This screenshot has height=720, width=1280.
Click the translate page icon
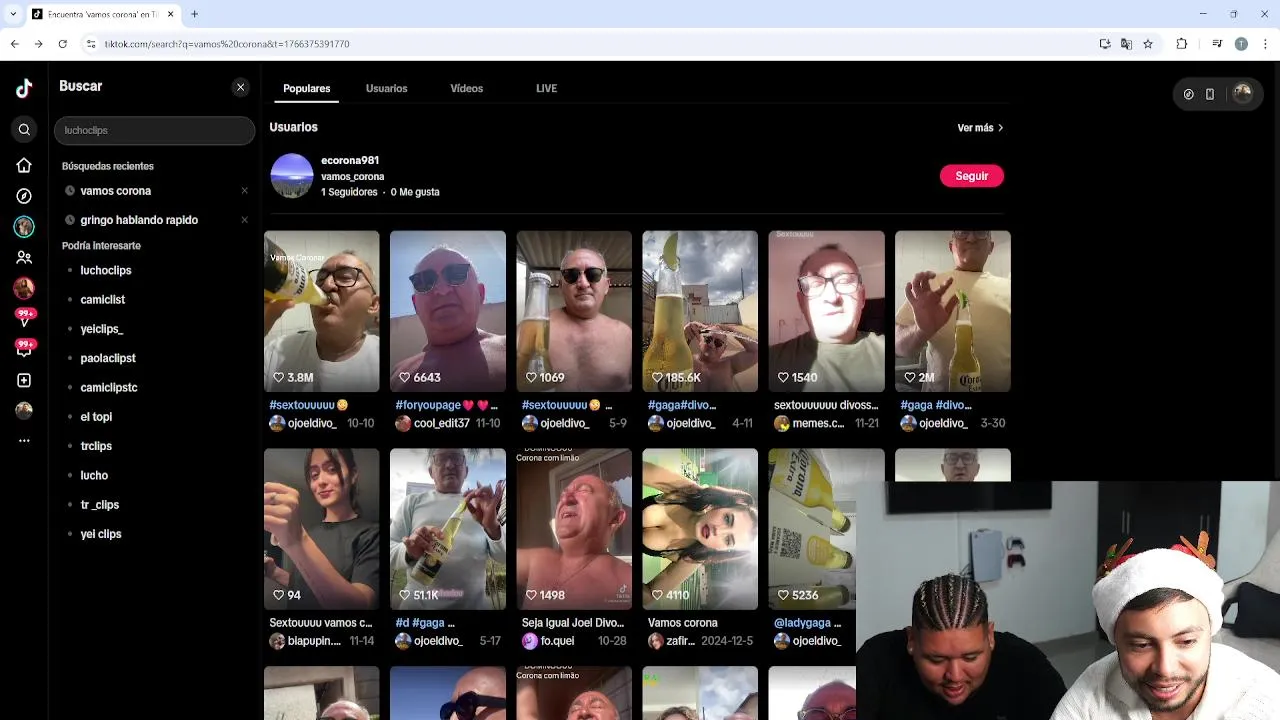(x=1126, y=44)
